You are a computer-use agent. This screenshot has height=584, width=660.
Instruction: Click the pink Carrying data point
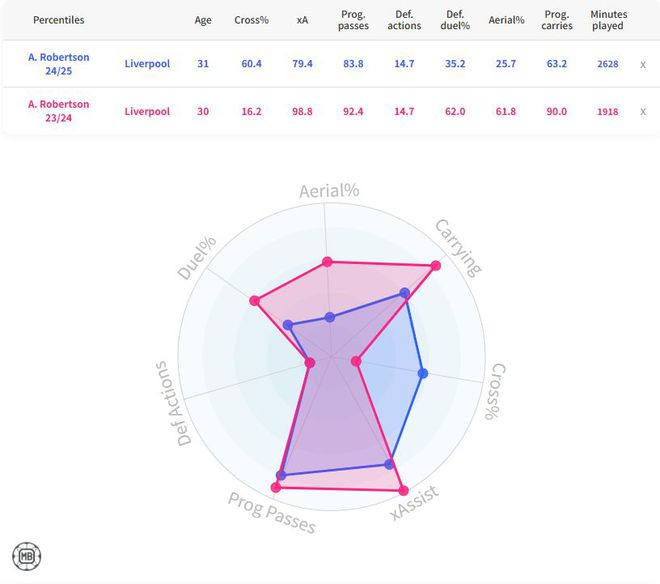point(435,266)
